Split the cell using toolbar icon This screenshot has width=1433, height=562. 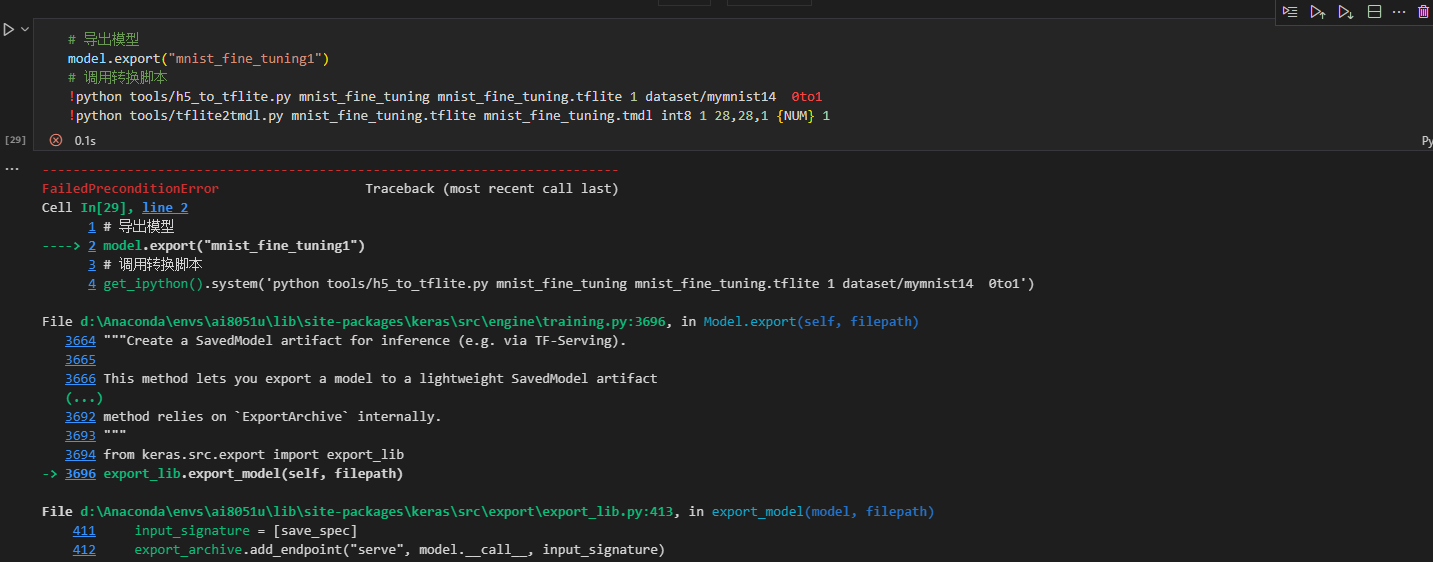[1374, 12]
